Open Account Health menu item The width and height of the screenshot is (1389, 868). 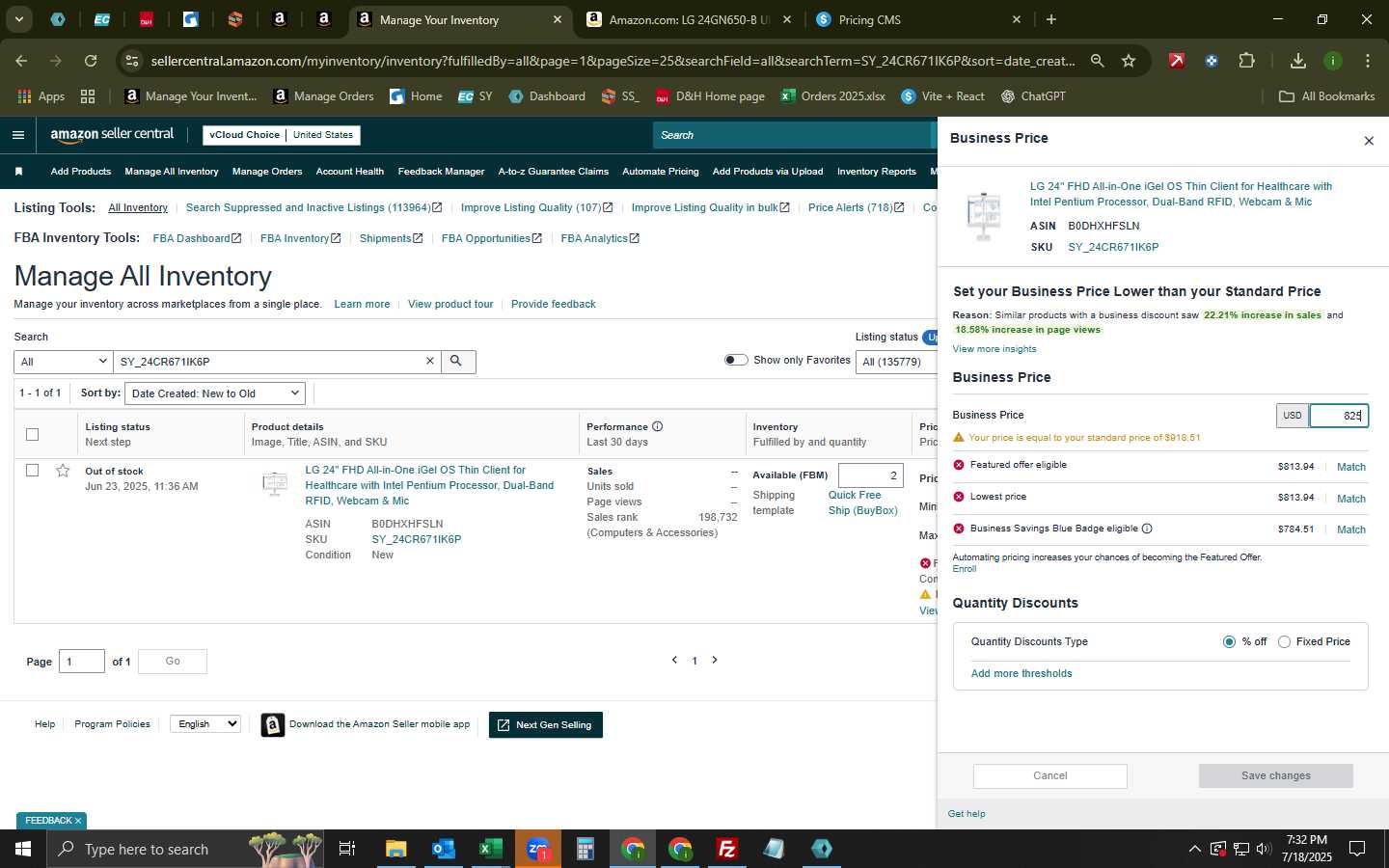point(349,172)
